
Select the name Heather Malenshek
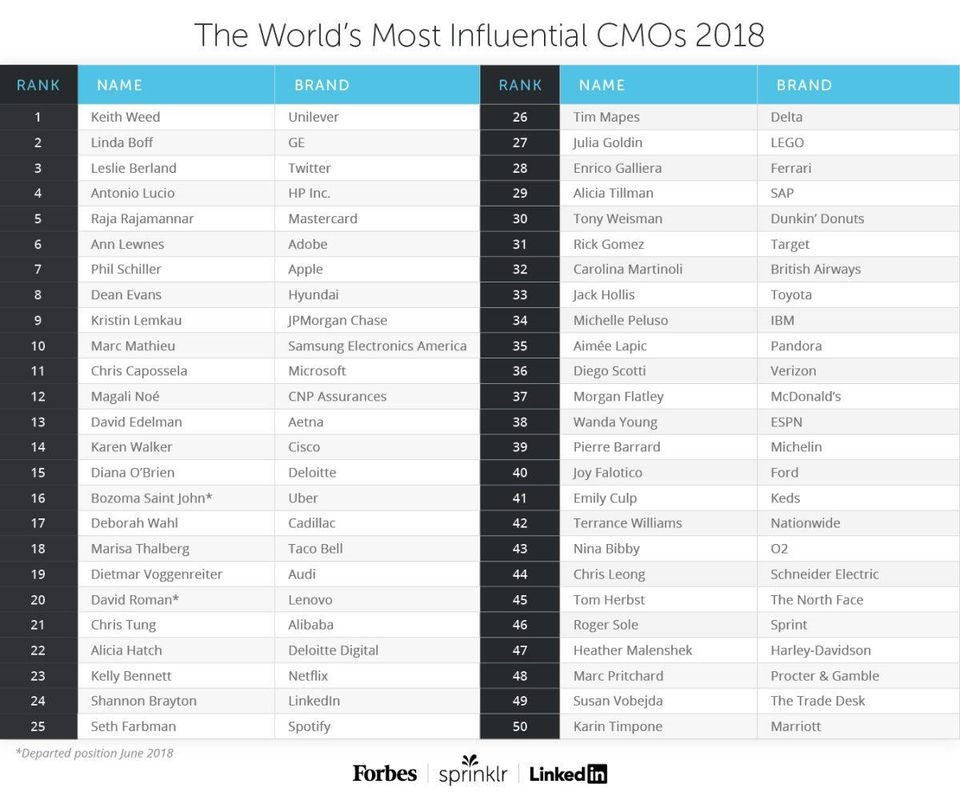(632, 650)
